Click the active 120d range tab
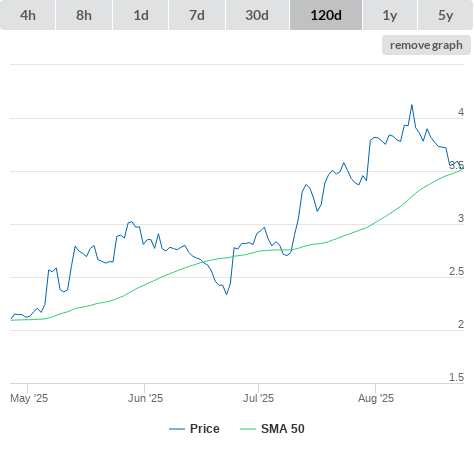The height and width of the screenshot is (455, 474). pos(326,15)
